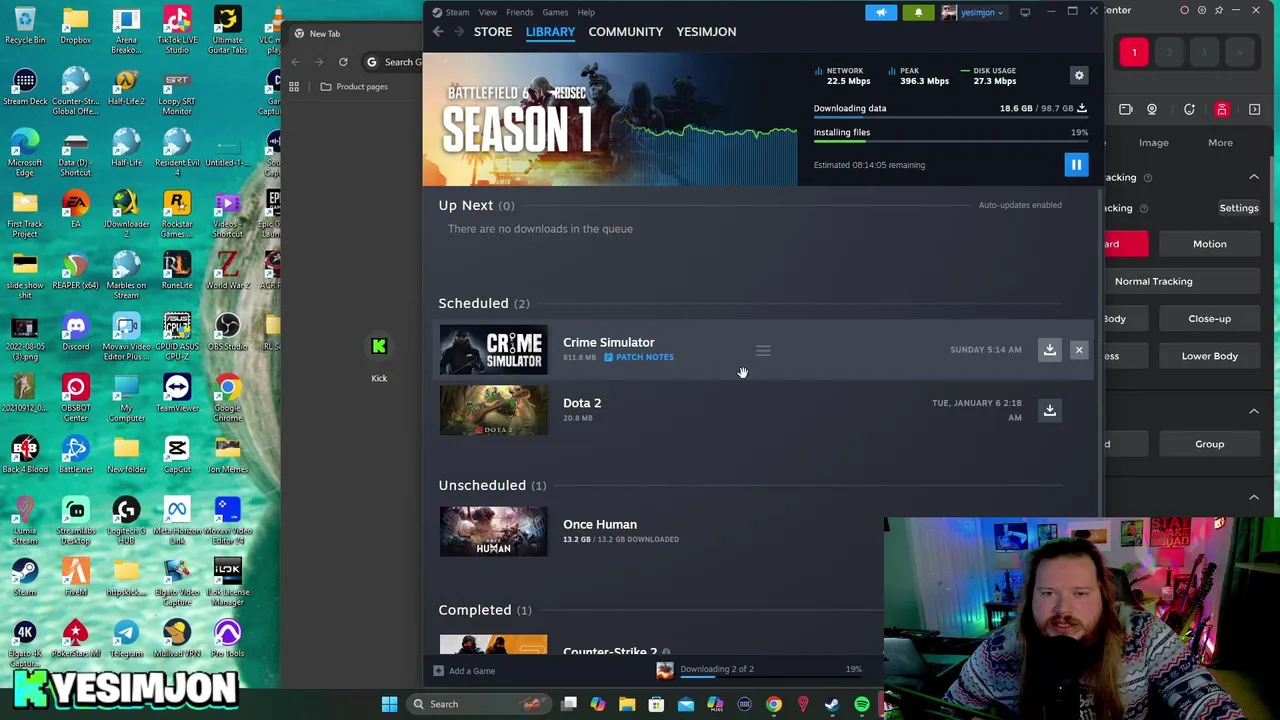The width and height of the screenshot is (1280, 720).
Task: Open the Windows Start menu
Action: pos(389,704)
